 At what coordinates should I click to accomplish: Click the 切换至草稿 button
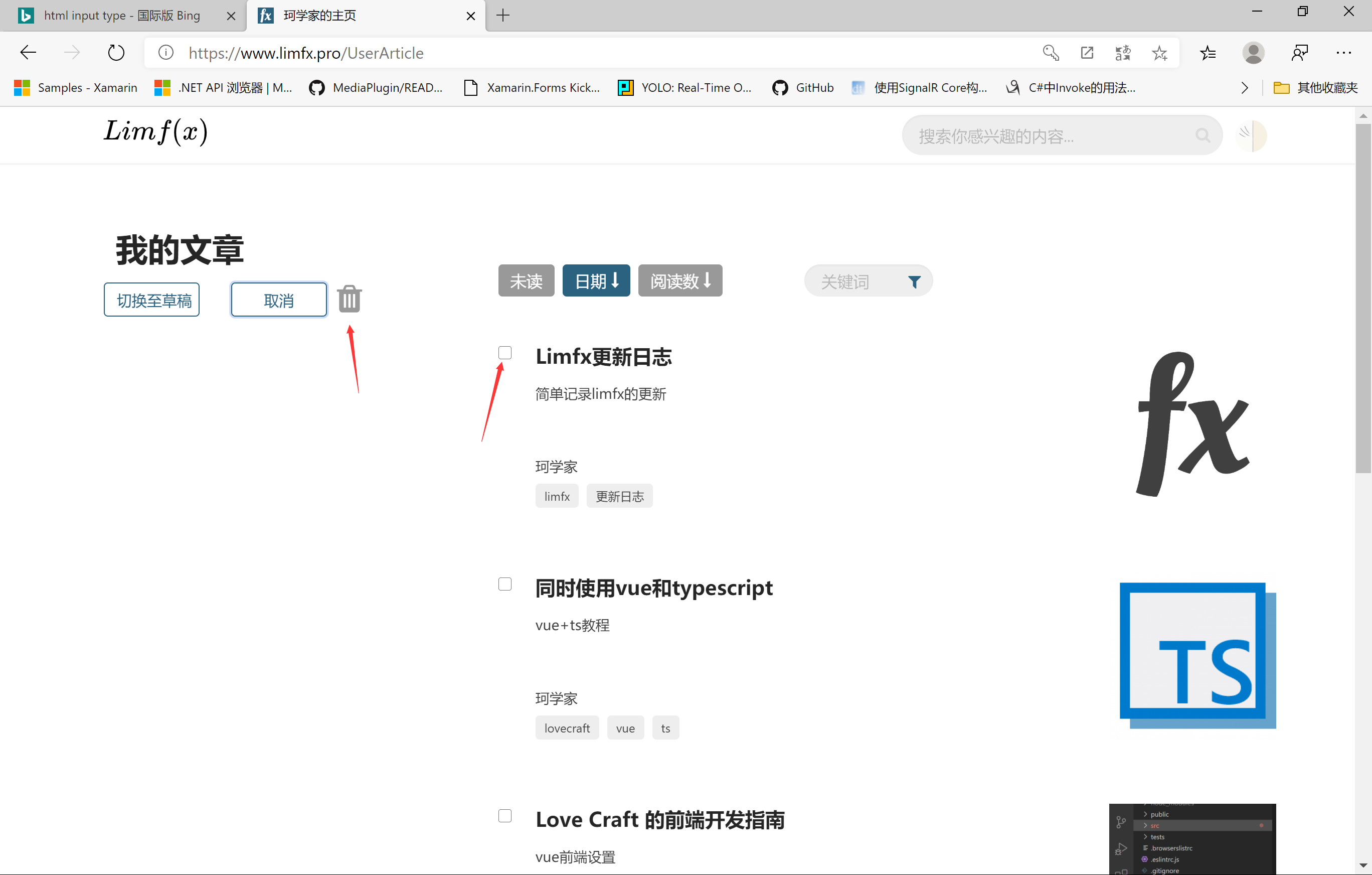151,300
